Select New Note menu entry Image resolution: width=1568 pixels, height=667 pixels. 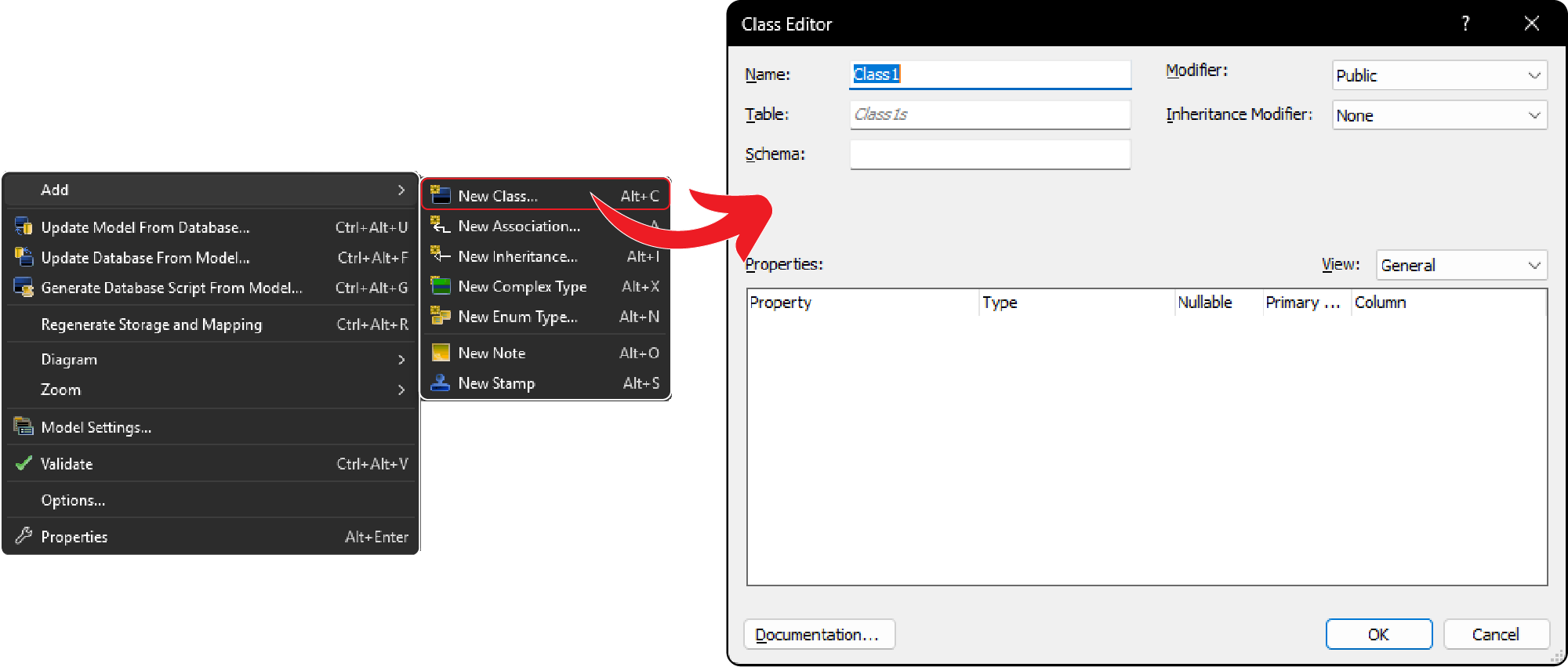(x=546, y=353)
